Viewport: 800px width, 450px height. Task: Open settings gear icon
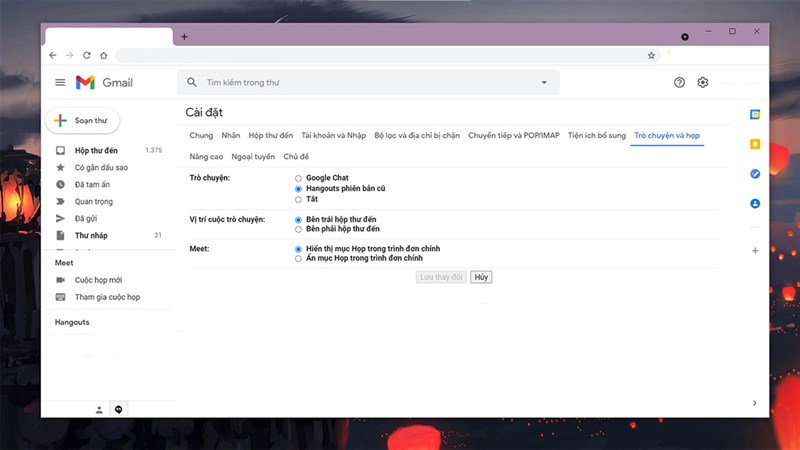click(x=703, y=82)
